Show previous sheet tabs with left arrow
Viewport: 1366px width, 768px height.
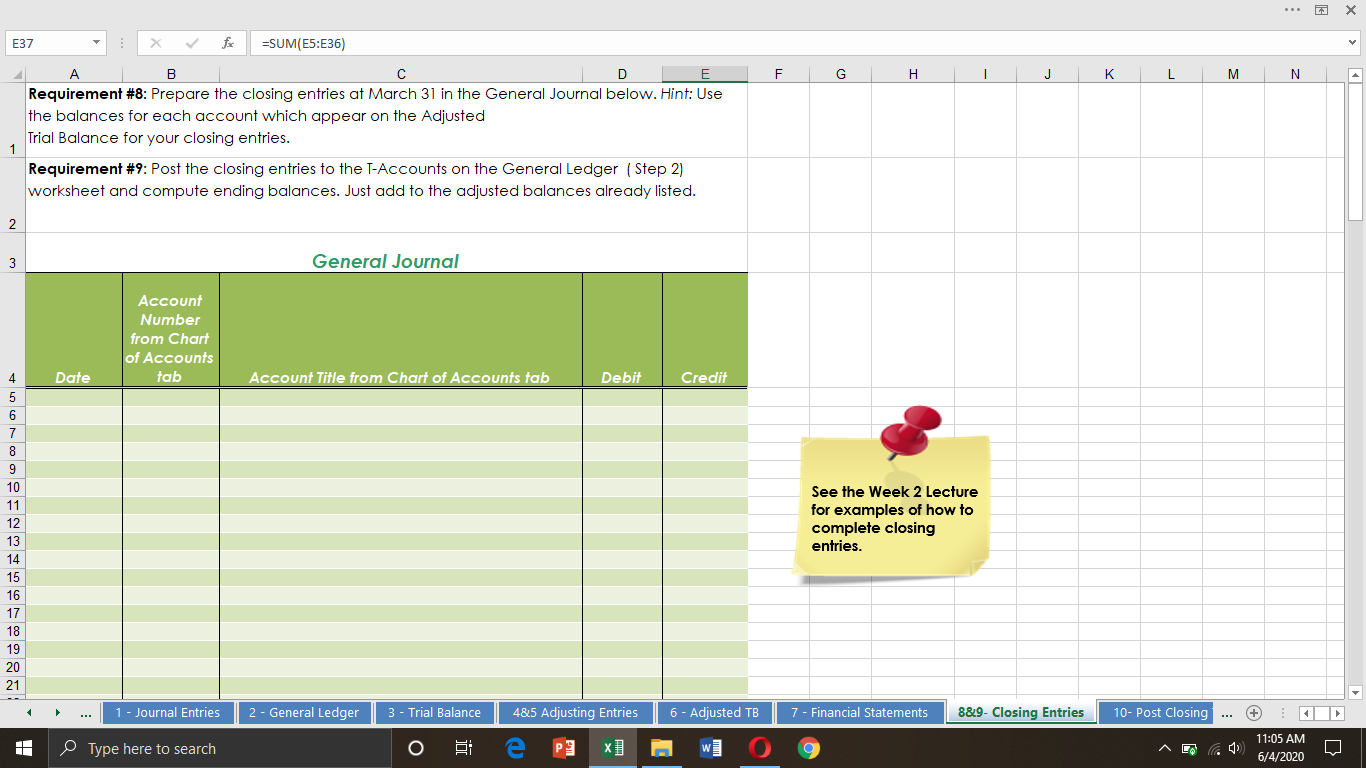click(x=29, y=713)
